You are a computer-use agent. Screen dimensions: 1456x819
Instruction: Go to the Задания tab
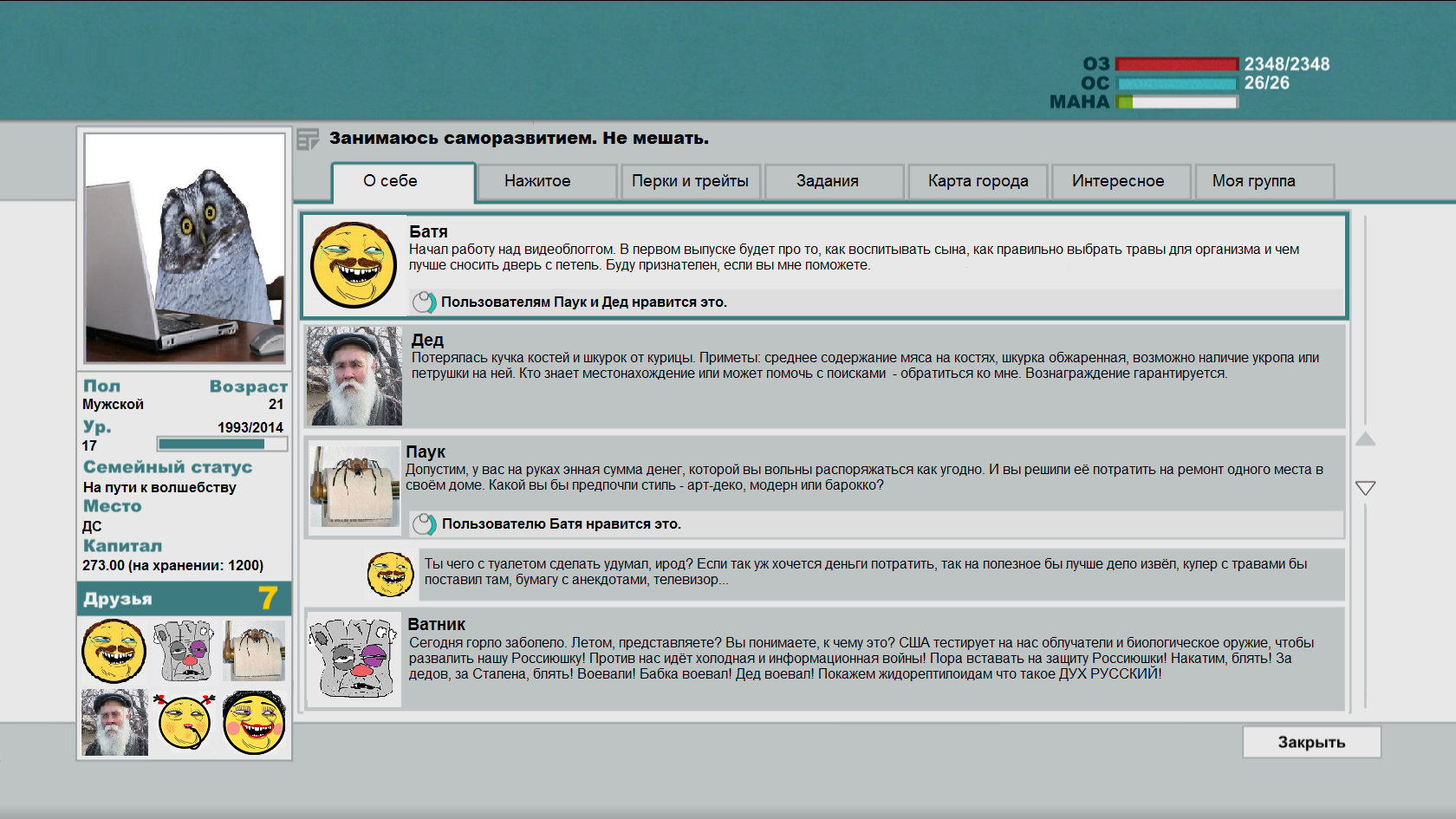coord(834,181)
